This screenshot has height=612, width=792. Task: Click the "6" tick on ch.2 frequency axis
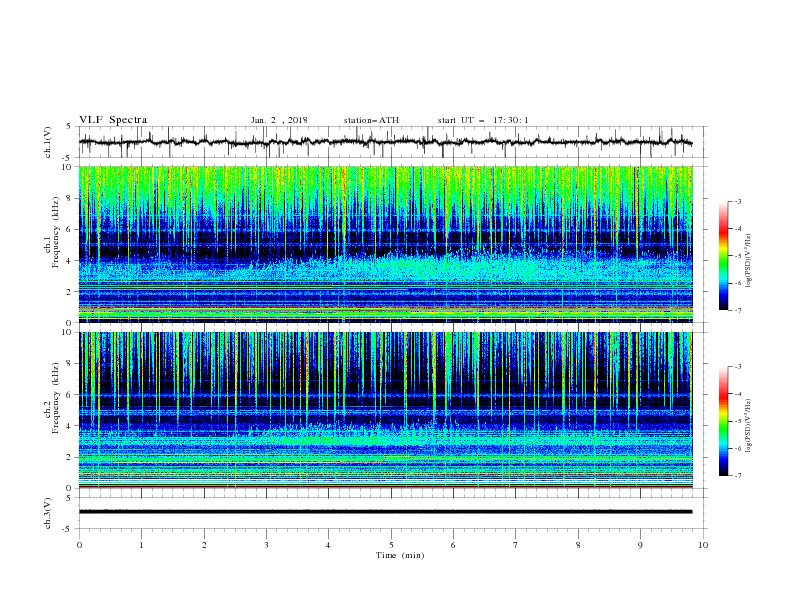[x=71, y=395]
